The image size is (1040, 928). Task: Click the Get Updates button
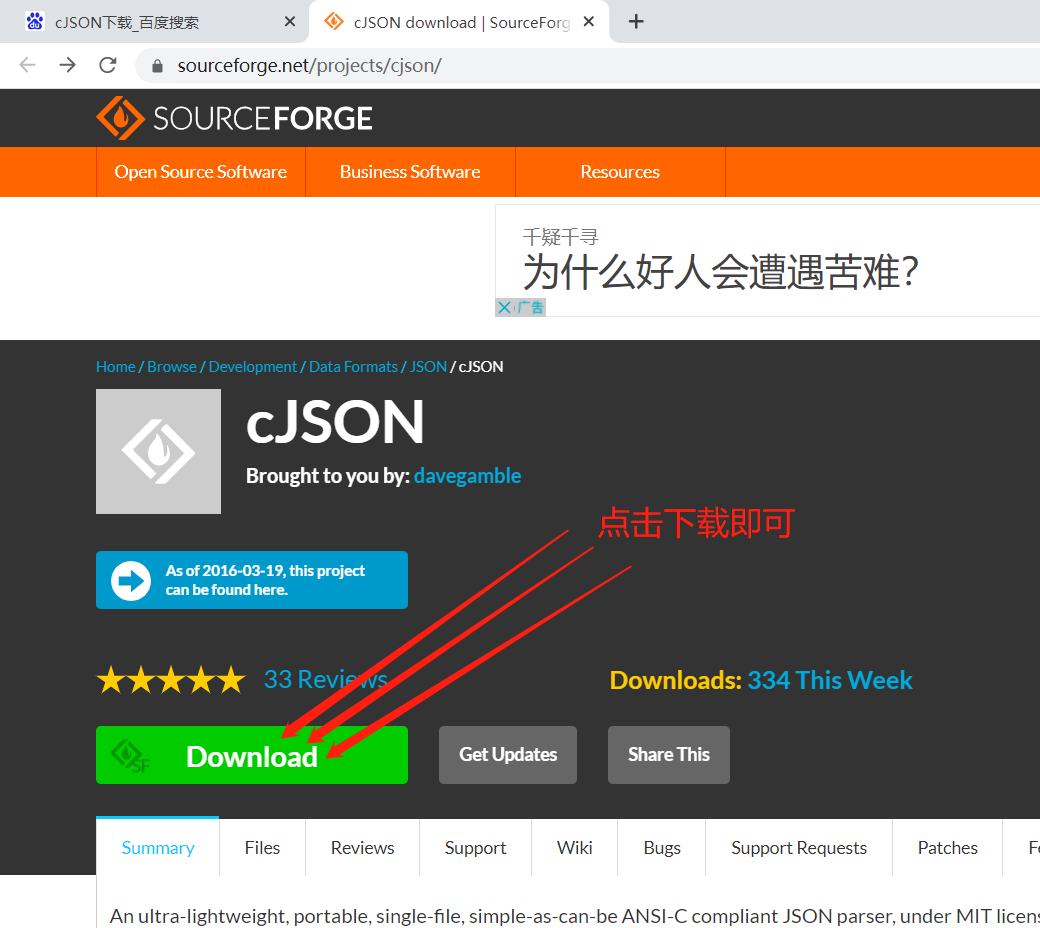pos(508,755)
